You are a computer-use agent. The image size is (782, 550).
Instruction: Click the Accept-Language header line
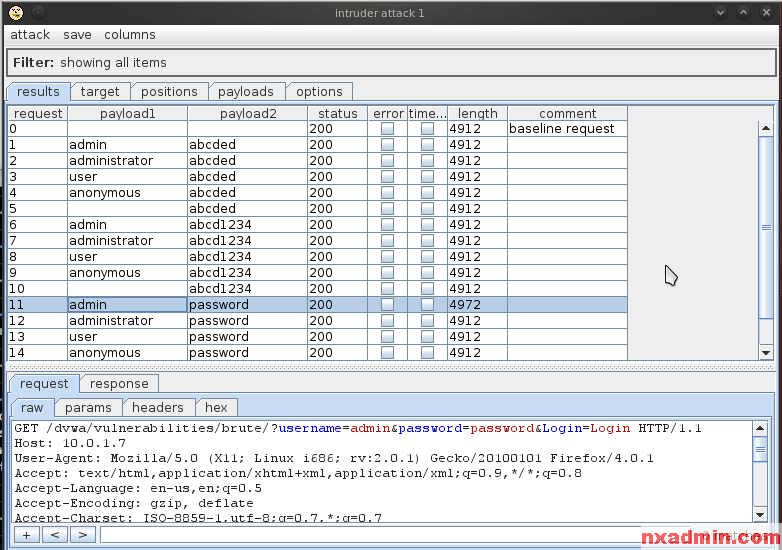click(x=138, y=488)
